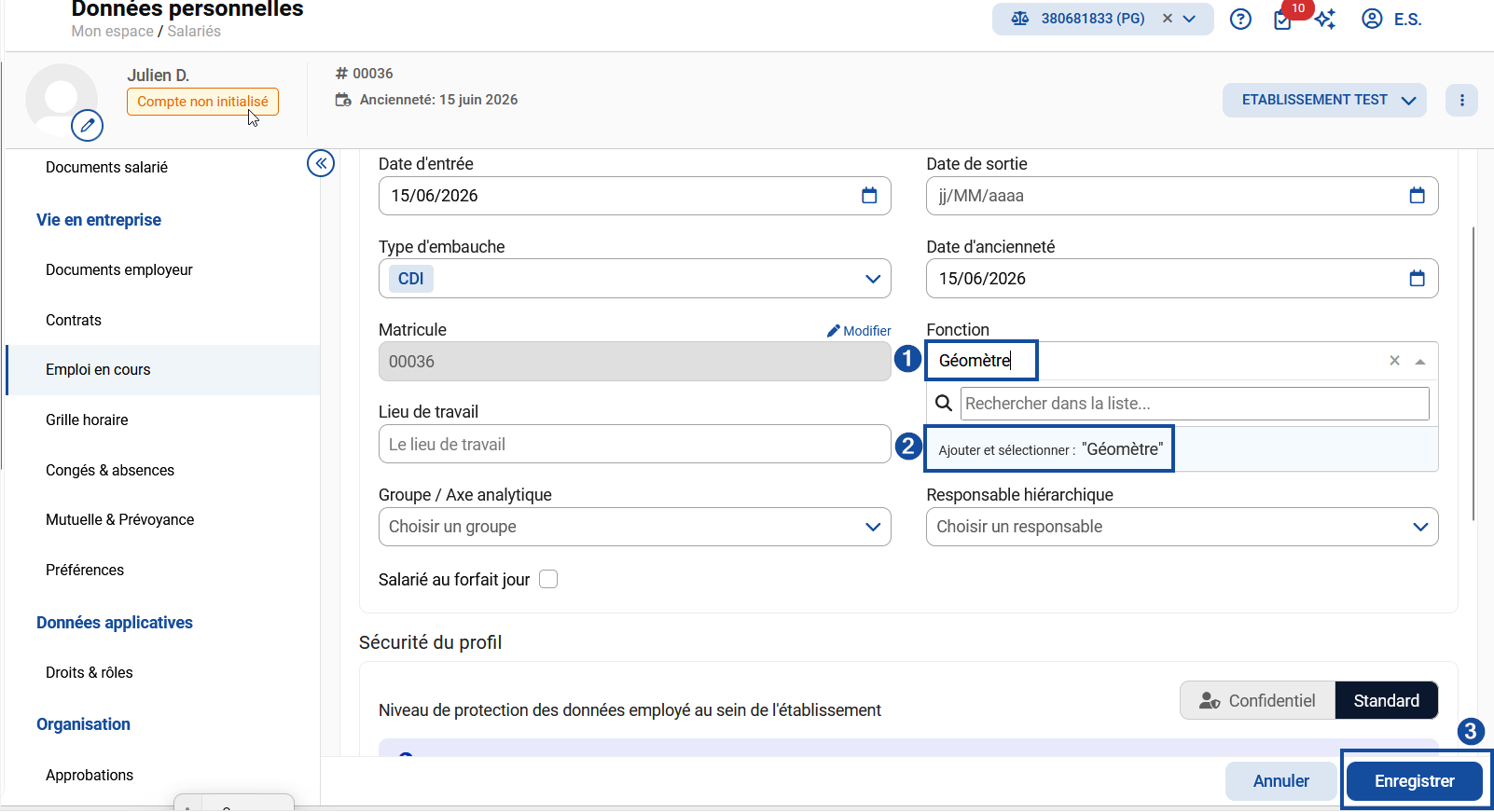The width and height of the screenshot is (1494, 812).
Task: Open the three-dot more options menu
Action: click(x=1462, y=100)
